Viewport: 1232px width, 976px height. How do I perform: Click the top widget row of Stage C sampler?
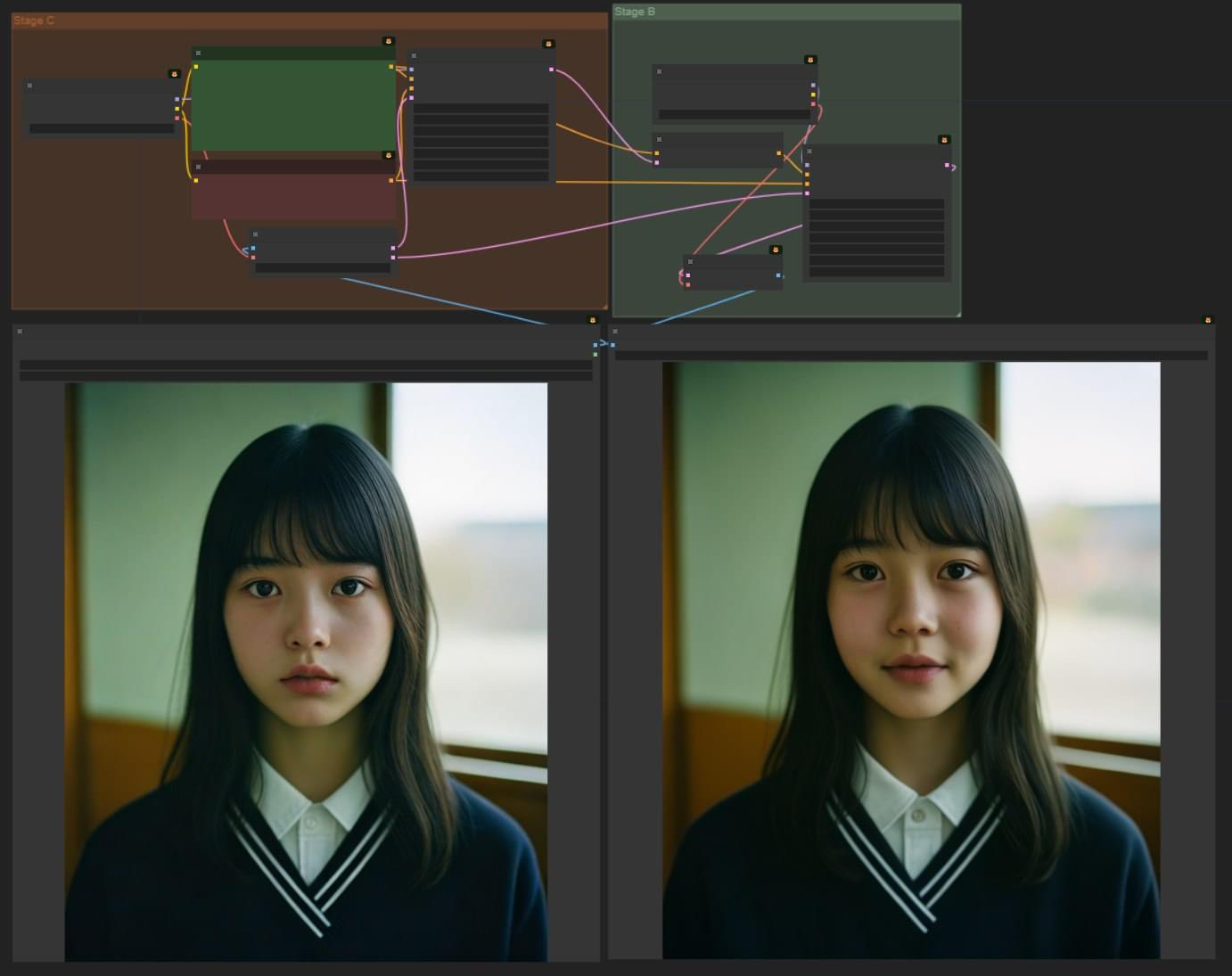coord(480,108)
